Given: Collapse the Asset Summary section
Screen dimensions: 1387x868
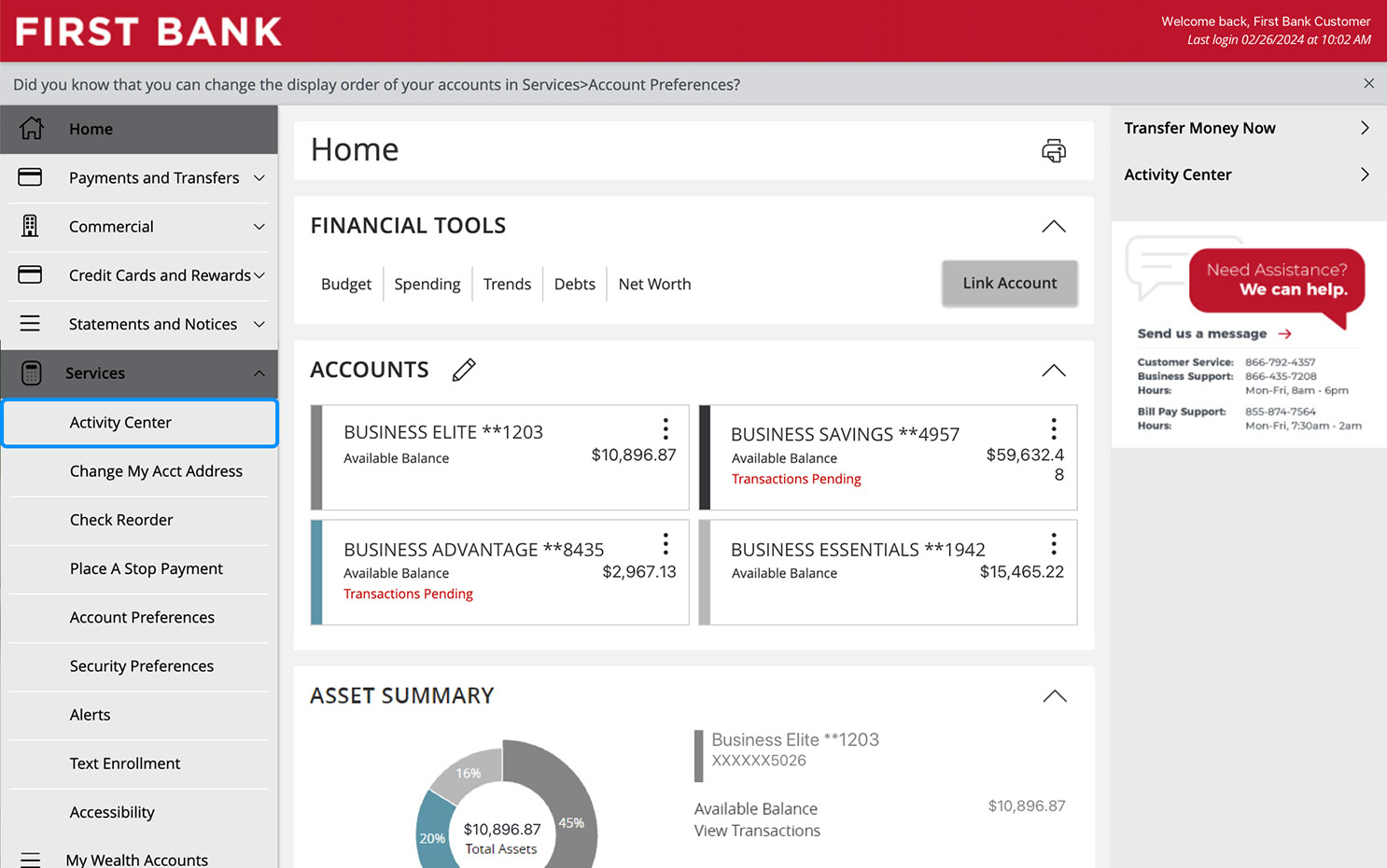Looking at the screenshot, I should [x=1054, y=696].
